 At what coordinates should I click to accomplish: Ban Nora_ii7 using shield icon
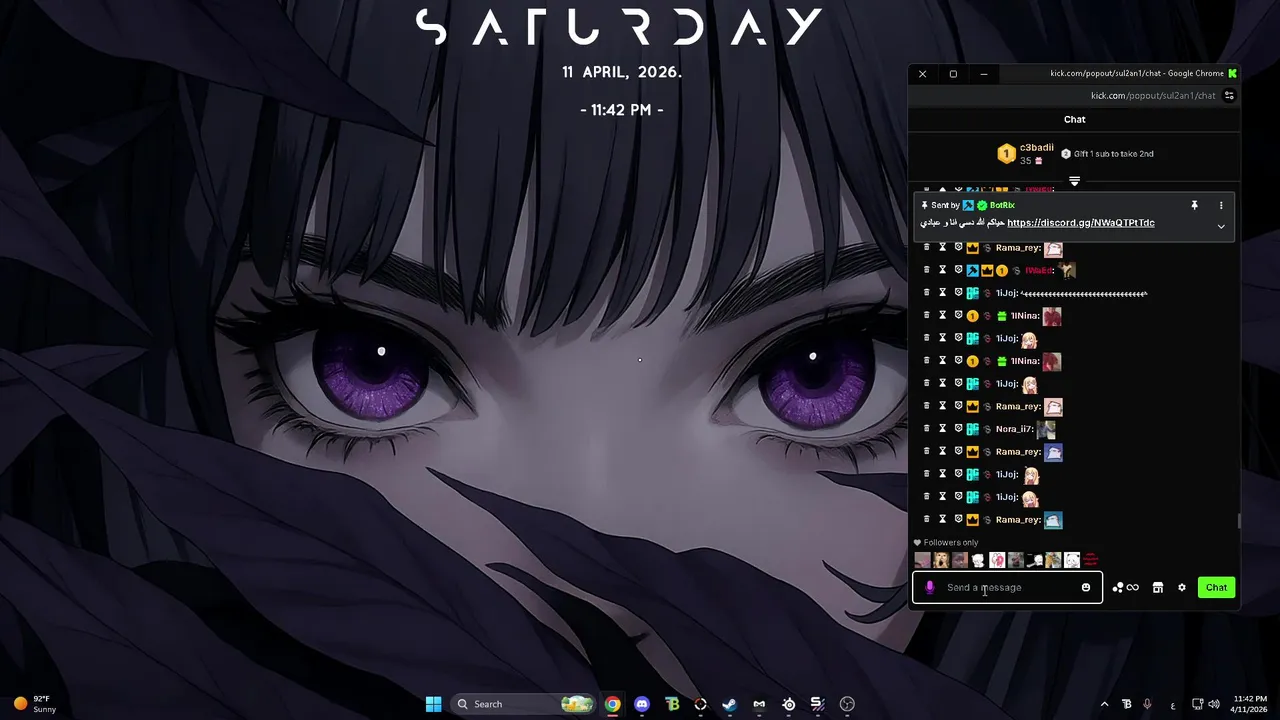point(958,429)
